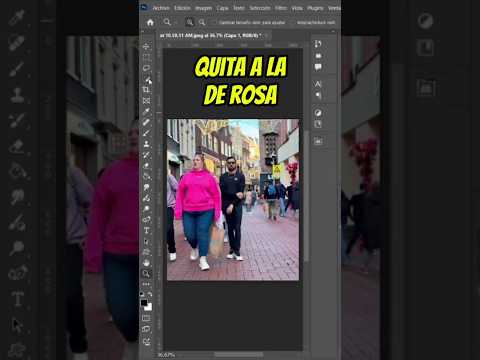Open the Capa menu

click(x=222, y=8)
